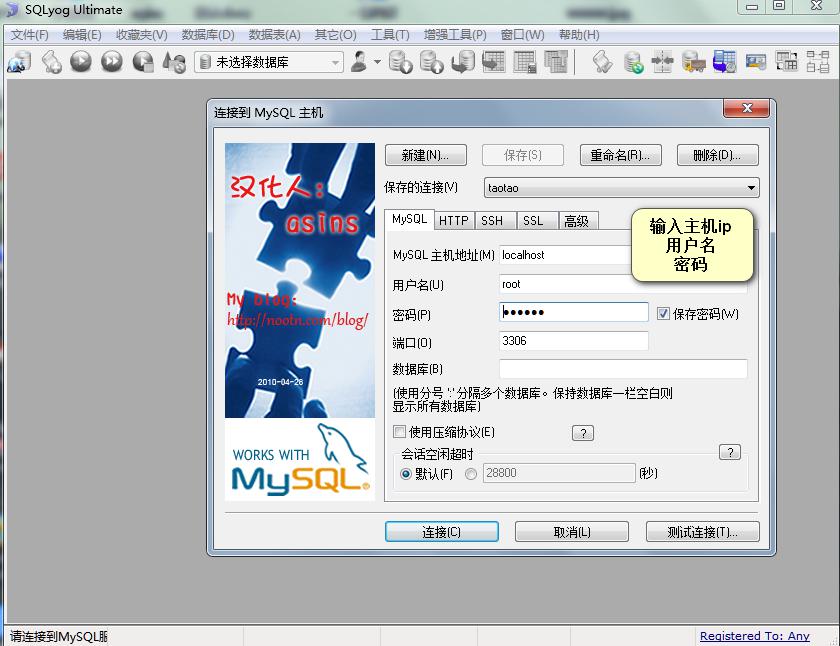
Task: Click the data synchronization arrows icon
Action: [x=663, y=62]
